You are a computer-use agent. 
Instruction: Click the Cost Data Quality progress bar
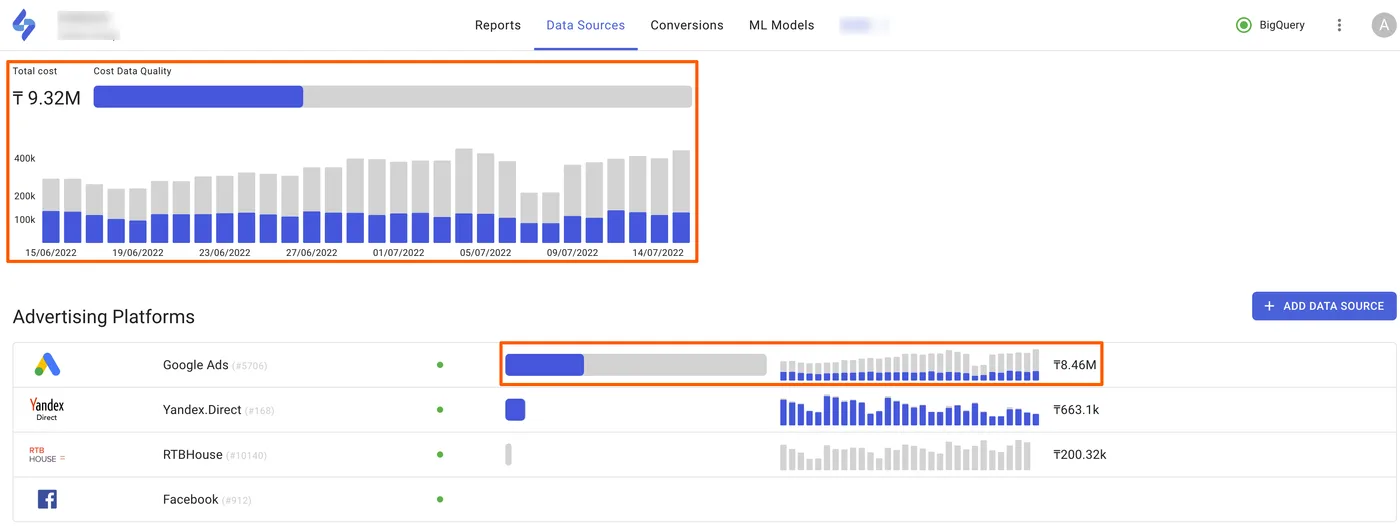pyautogui.click(x=393, y=97)
